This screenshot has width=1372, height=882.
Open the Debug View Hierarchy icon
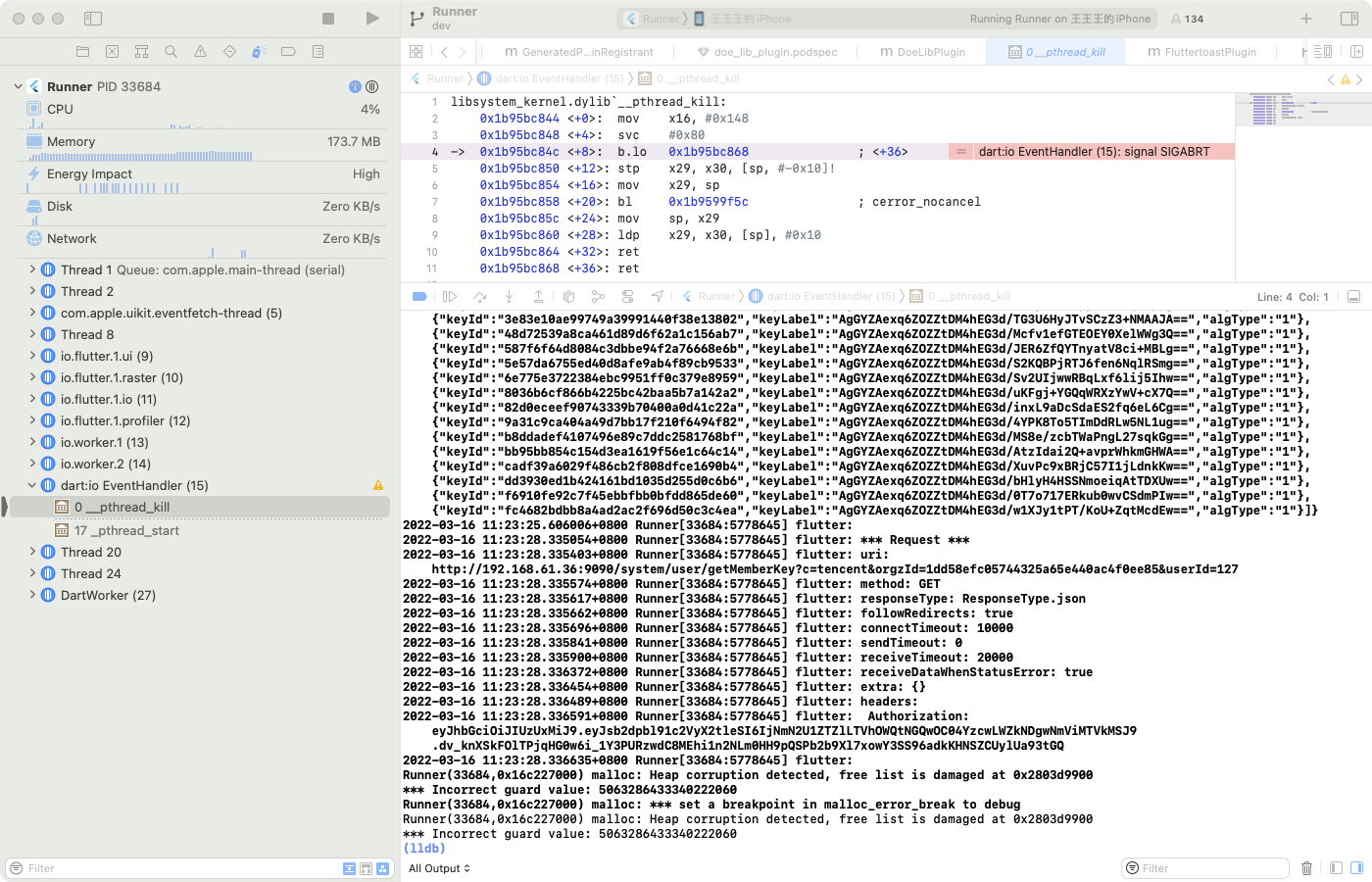(570, 296)
